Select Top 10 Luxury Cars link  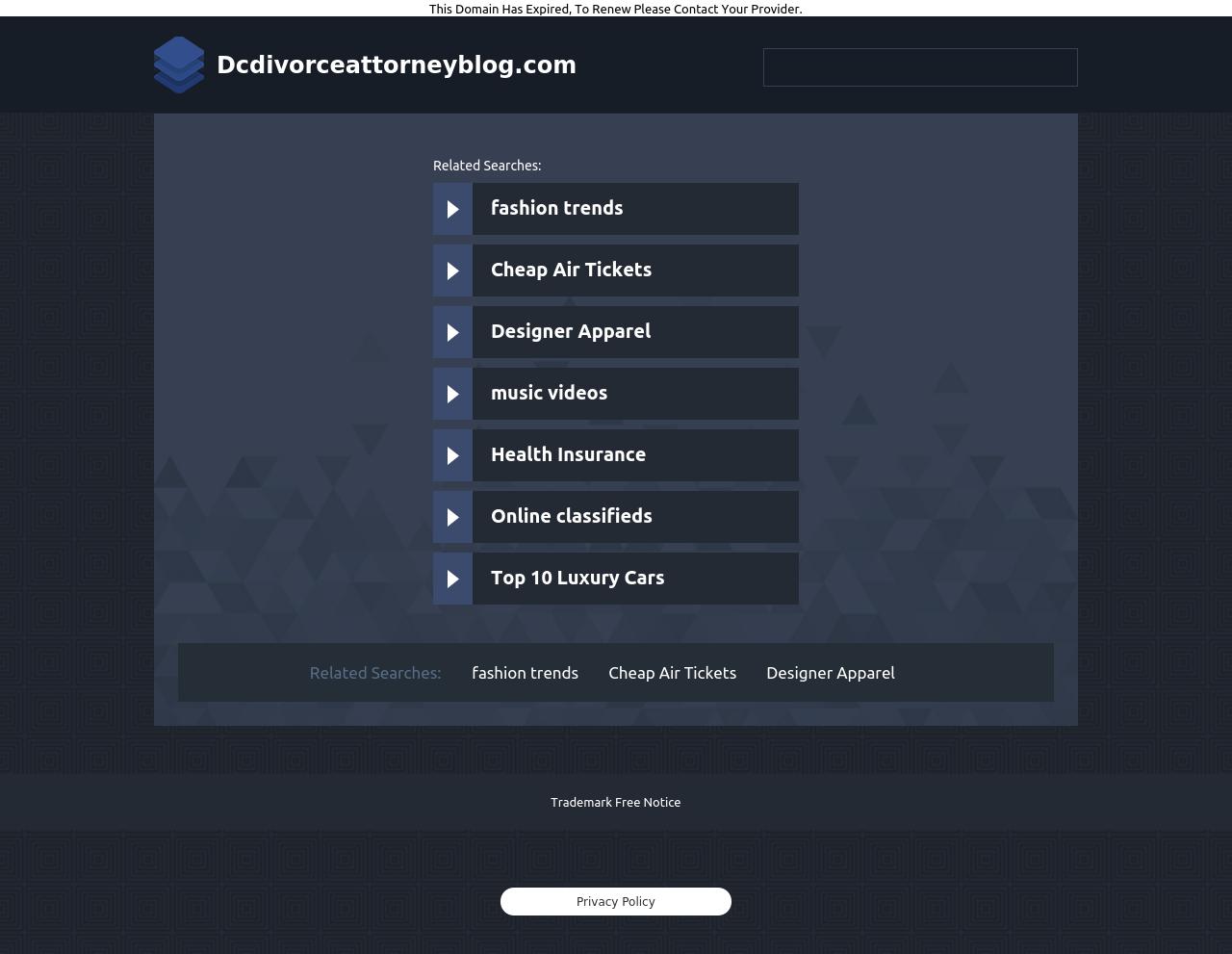click(577, 578)
